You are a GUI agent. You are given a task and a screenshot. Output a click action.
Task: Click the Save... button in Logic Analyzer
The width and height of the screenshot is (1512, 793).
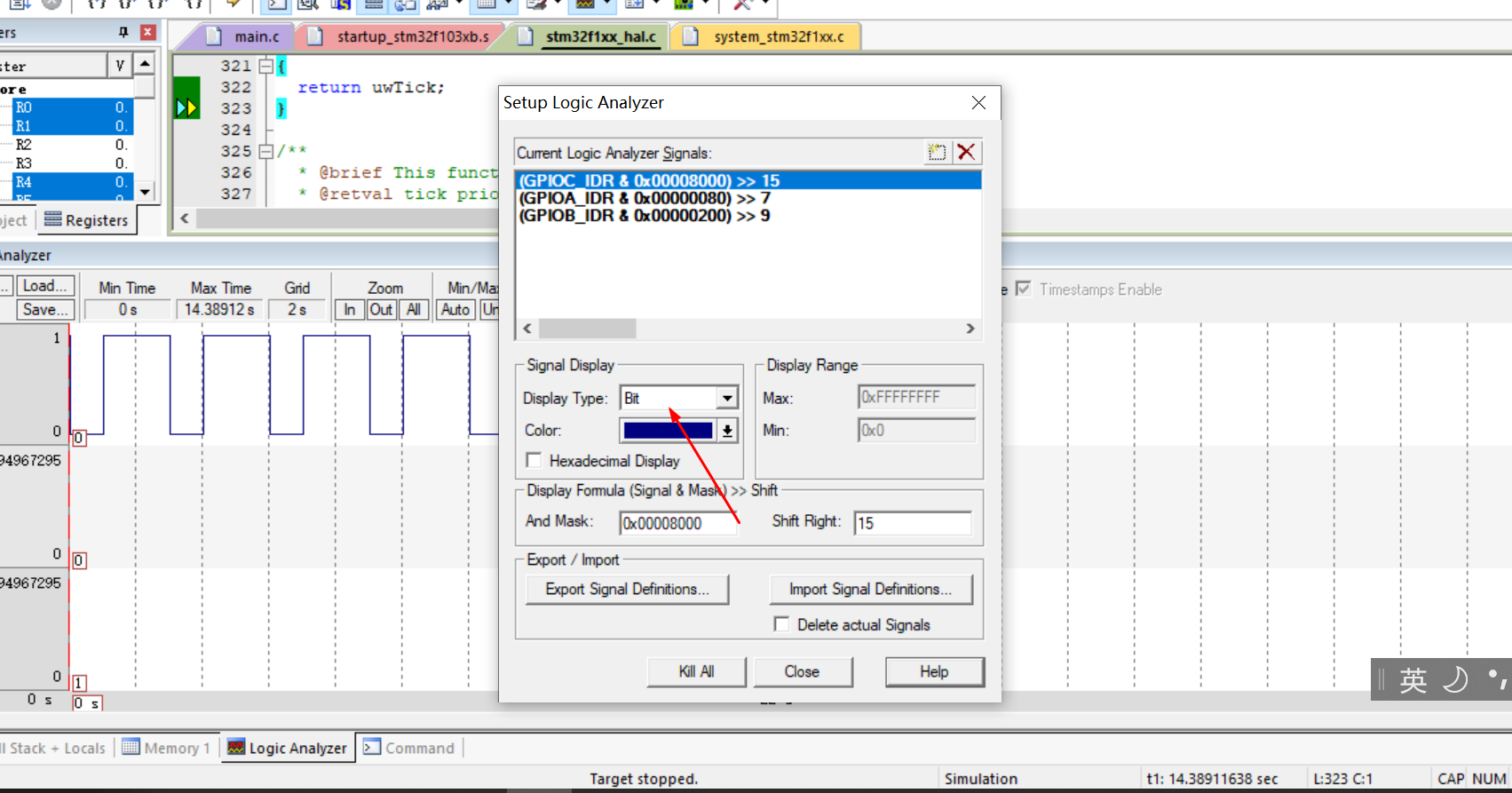point(44,309)
